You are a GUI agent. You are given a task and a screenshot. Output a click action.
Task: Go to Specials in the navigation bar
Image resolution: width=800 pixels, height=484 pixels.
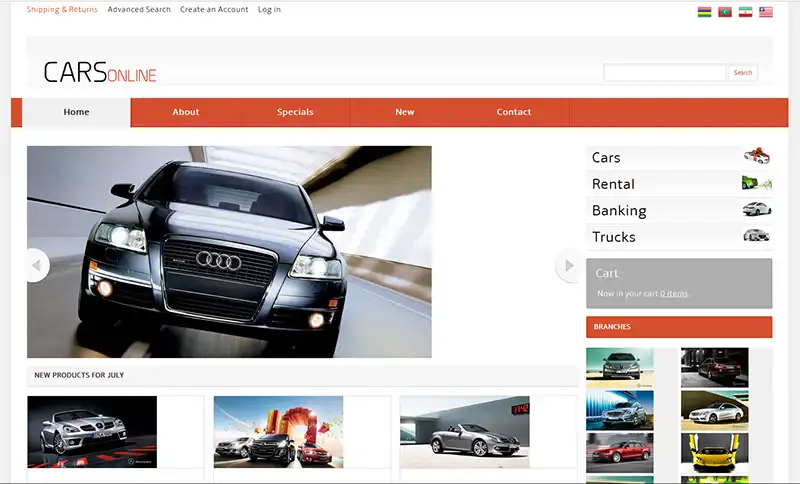coord(295,112)
